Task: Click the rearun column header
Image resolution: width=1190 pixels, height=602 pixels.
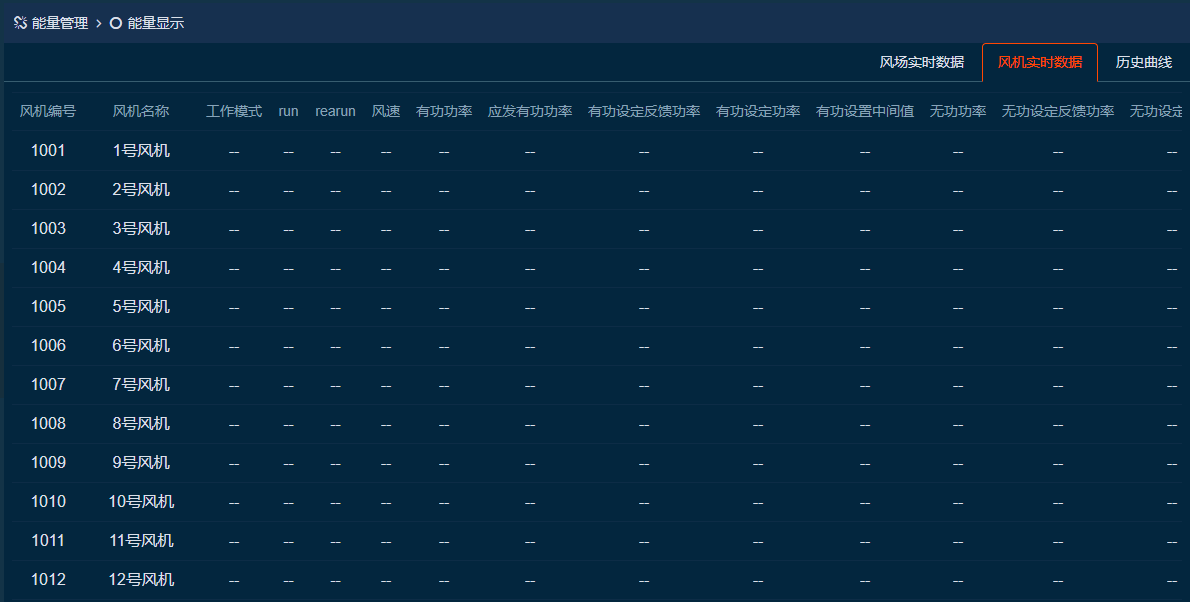Action: tap(335, 111)
